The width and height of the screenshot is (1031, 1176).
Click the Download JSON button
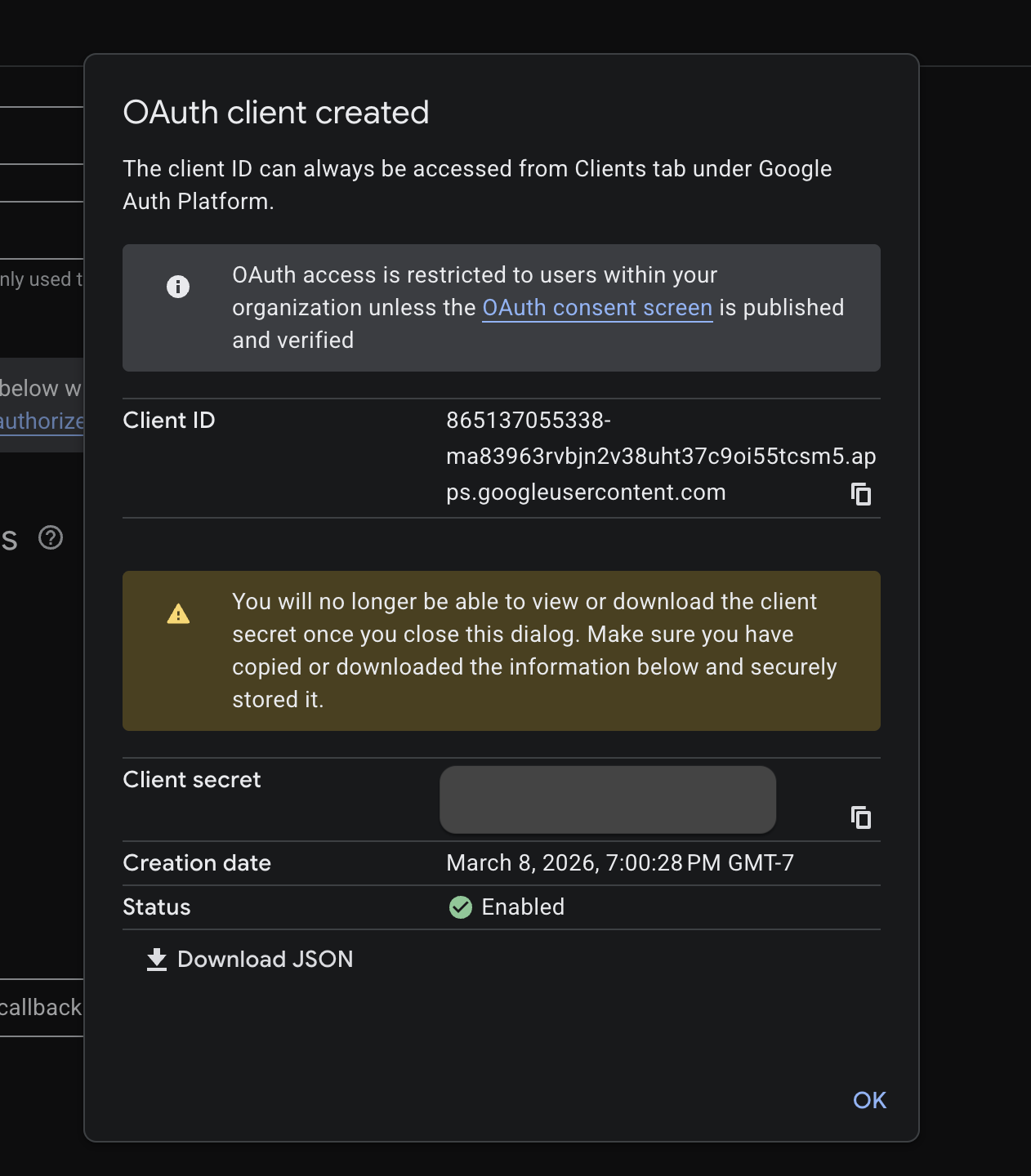coord(250,959)
